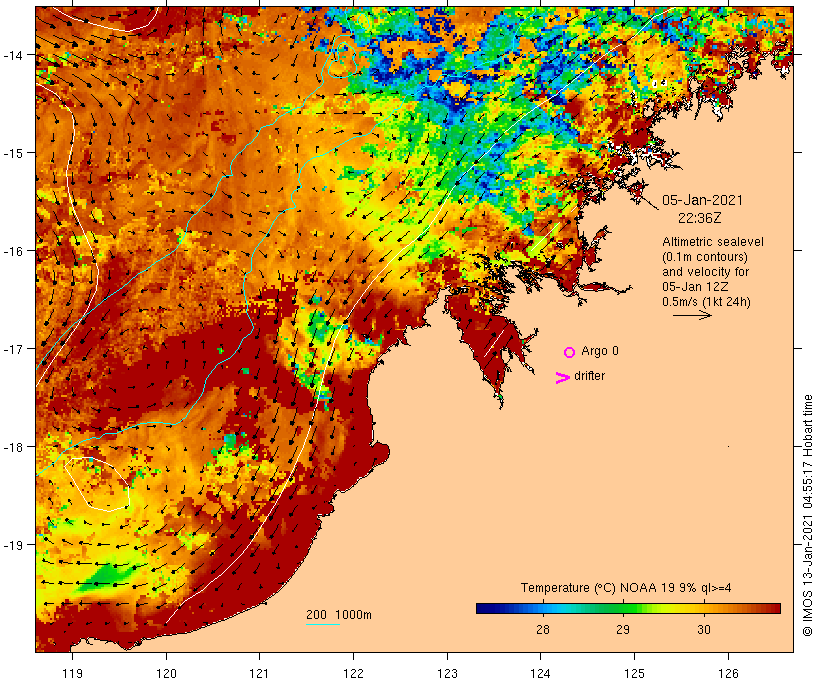The width and height of the screenshot is (820, 680).
Task: Click the 'Altimetric sealevel' caption line
Action: 713,242
